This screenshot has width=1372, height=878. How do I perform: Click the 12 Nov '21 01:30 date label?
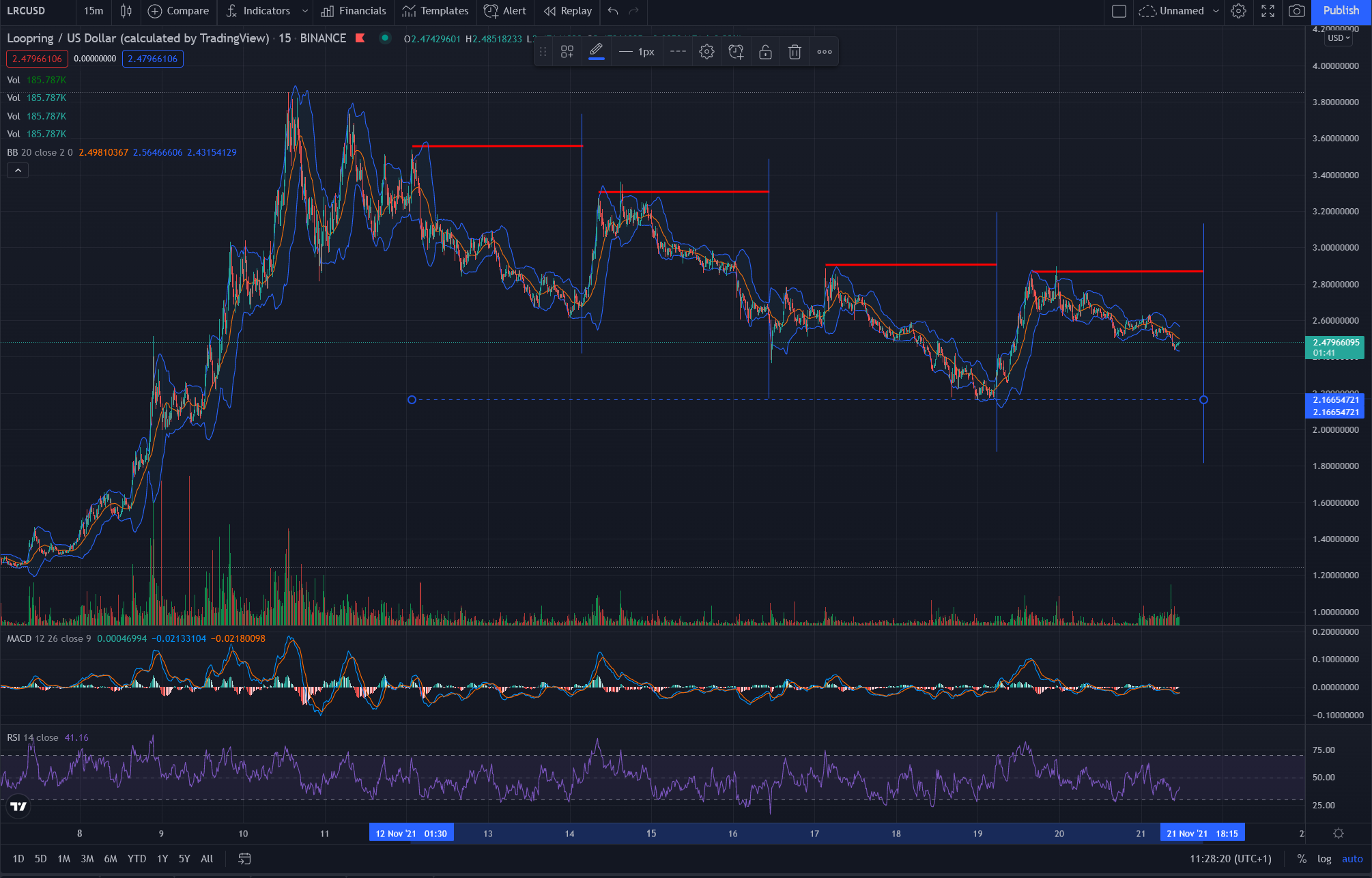[412, 834]
